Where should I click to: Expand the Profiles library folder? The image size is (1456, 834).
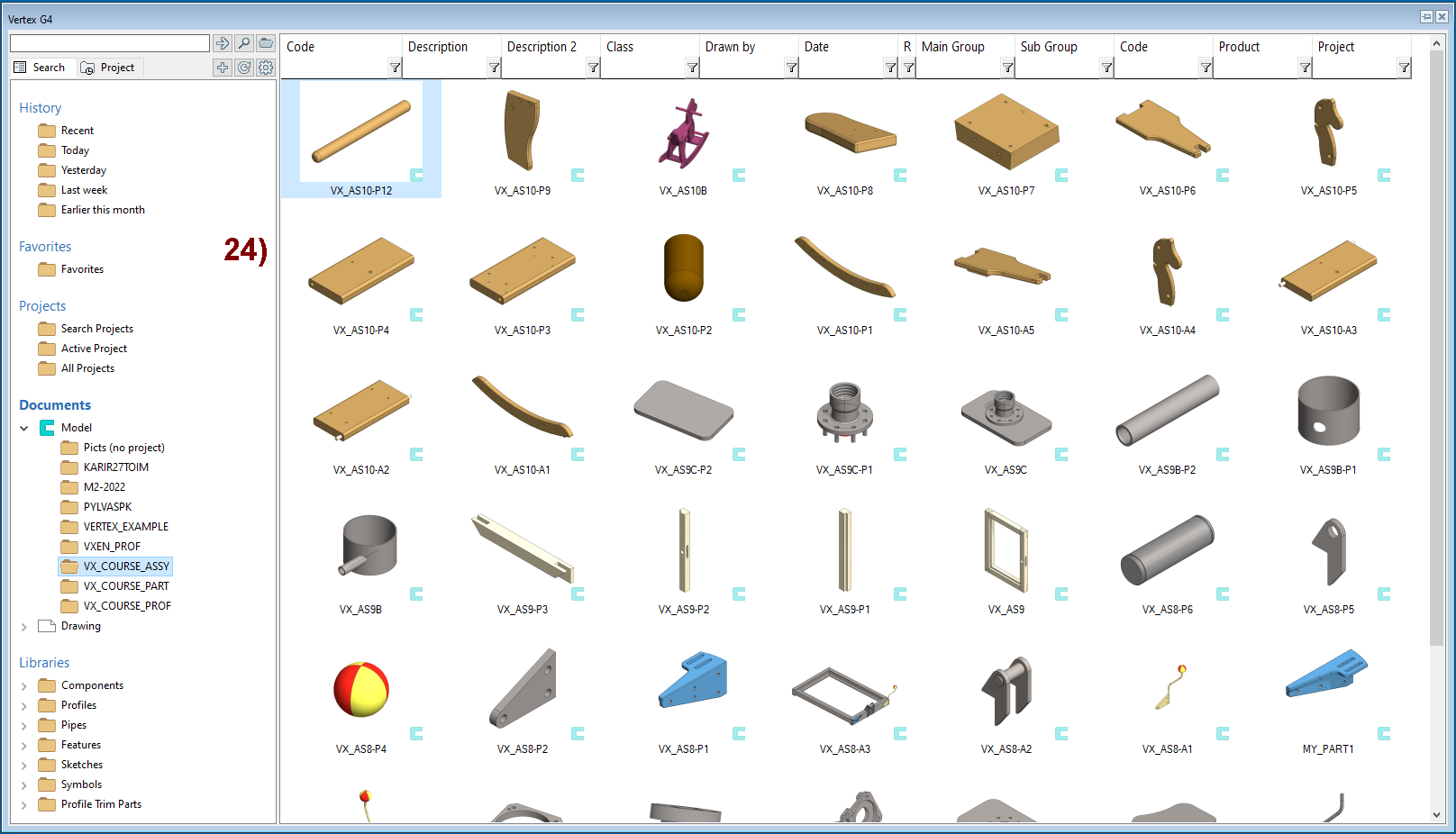(x=24, y=706)
